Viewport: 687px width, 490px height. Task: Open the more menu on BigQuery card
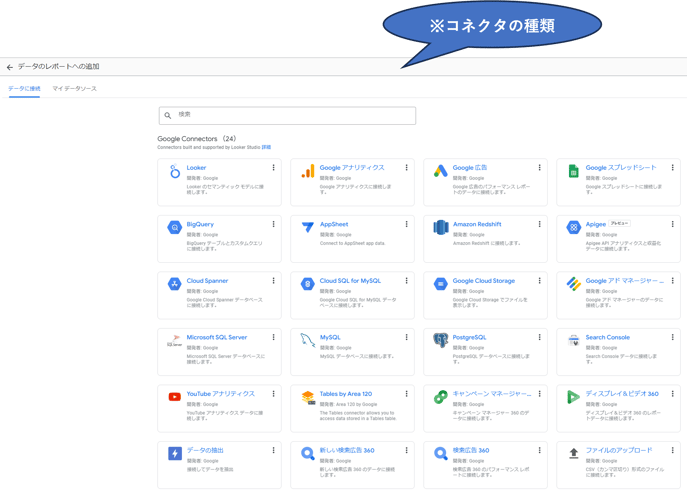coord(273,224)
